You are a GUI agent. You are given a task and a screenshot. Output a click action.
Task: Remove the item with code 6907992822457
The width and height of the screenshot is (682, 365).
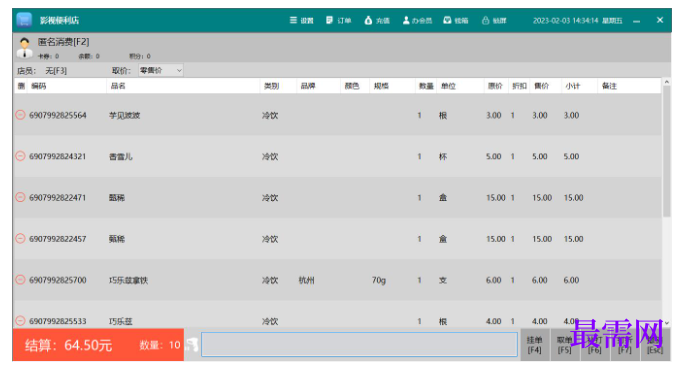tap(20, 238)
